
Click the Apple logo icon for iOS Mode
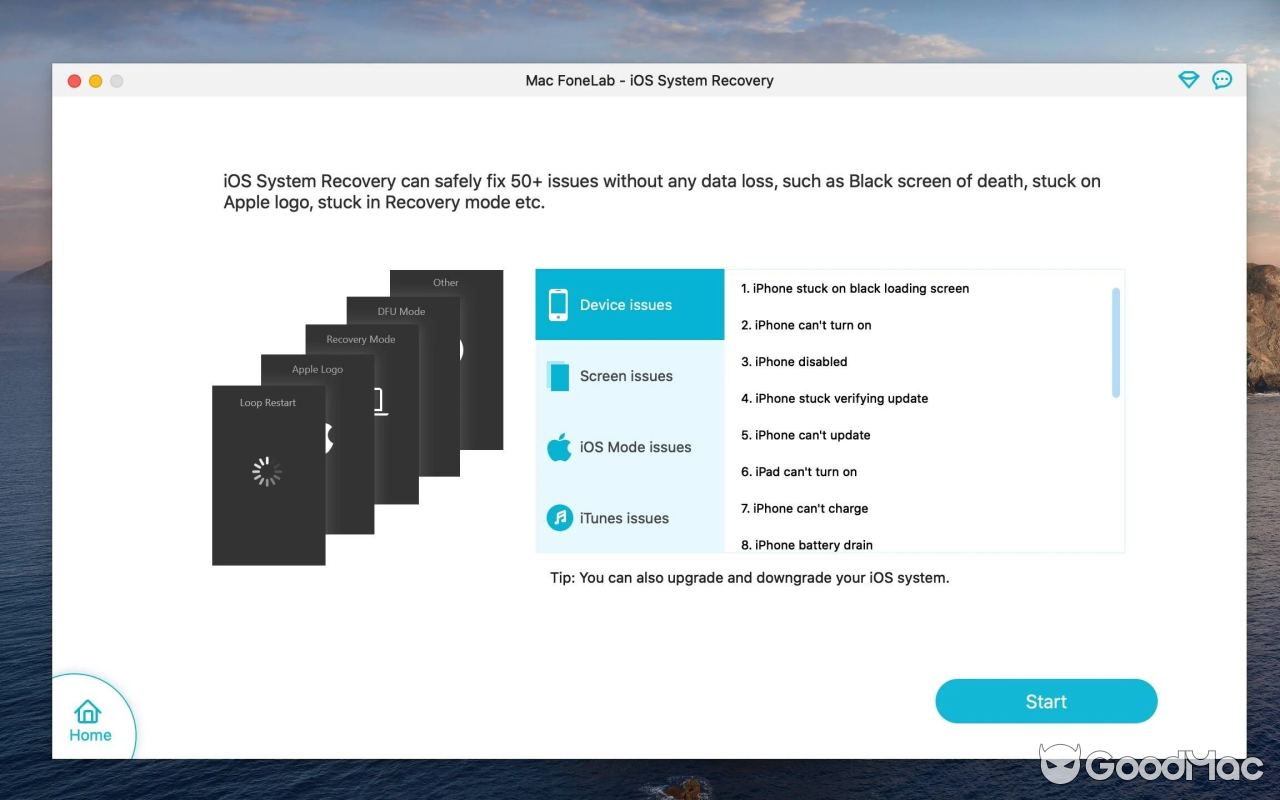559,447
